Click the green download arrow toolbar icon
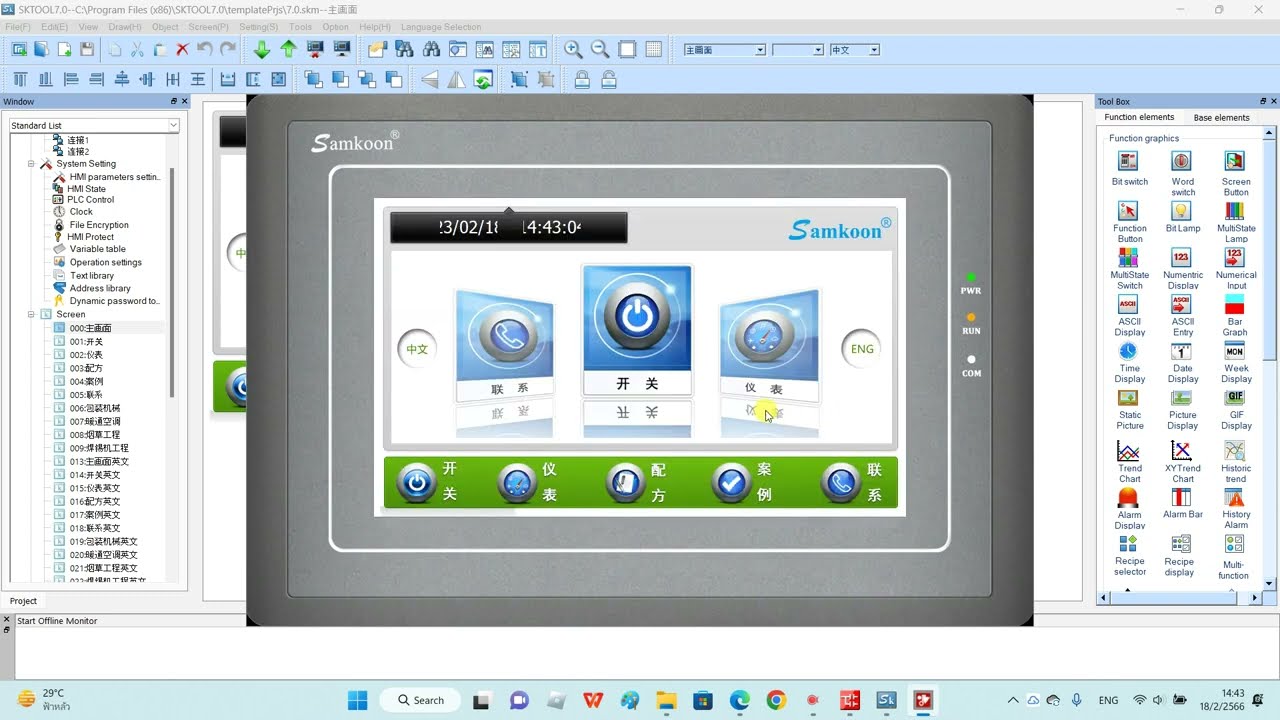This screenshot has height=720, width=1280. (x=262, y=49)
